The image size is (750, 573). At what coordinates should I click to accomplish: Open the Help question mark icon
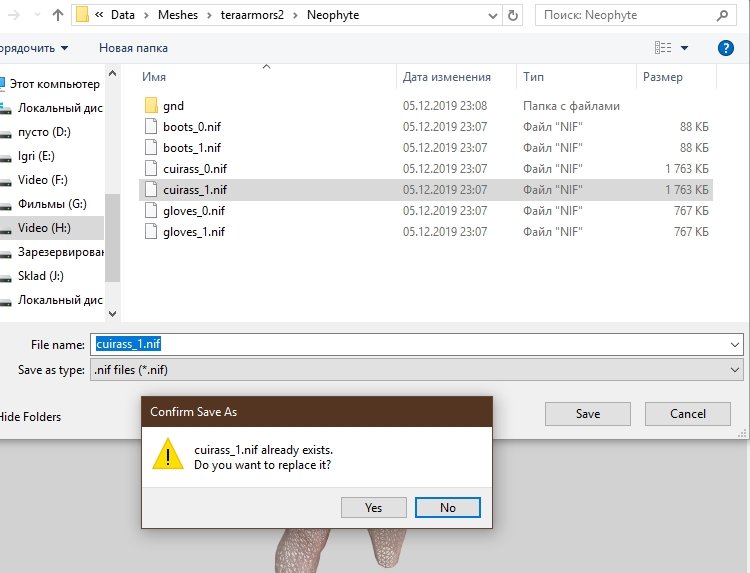pyautogui.click(x=726, y=48)
